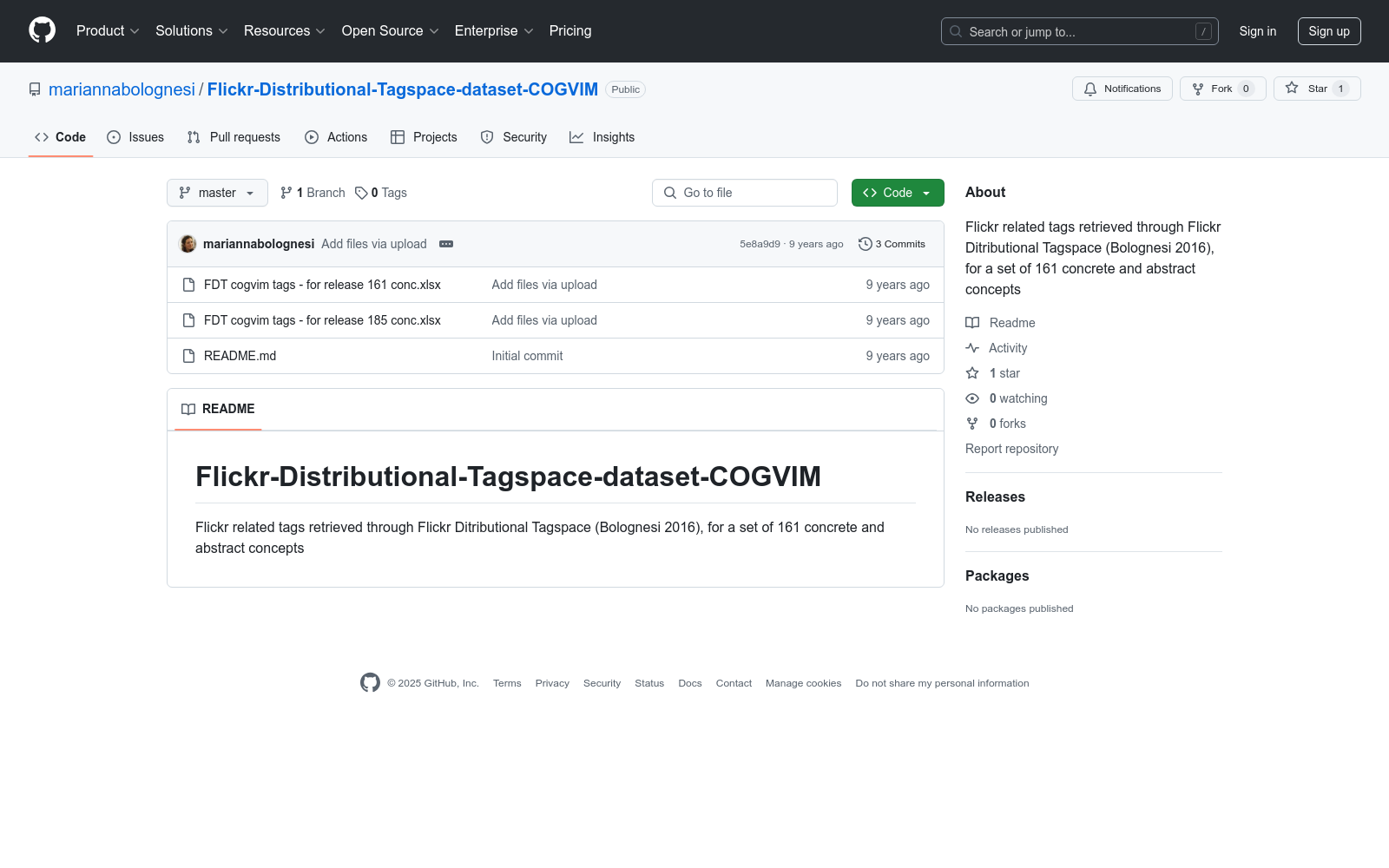Star this repository
The image size is (1389, 868).
[x=1316, y=89]
